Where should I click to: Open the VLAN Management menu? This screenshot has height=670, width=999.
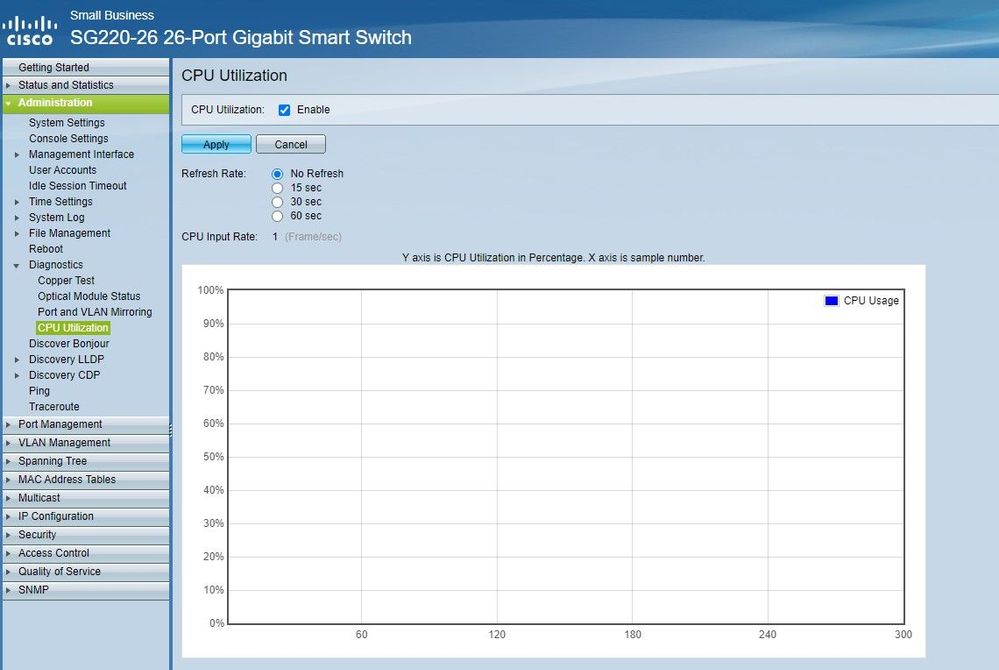86,443
